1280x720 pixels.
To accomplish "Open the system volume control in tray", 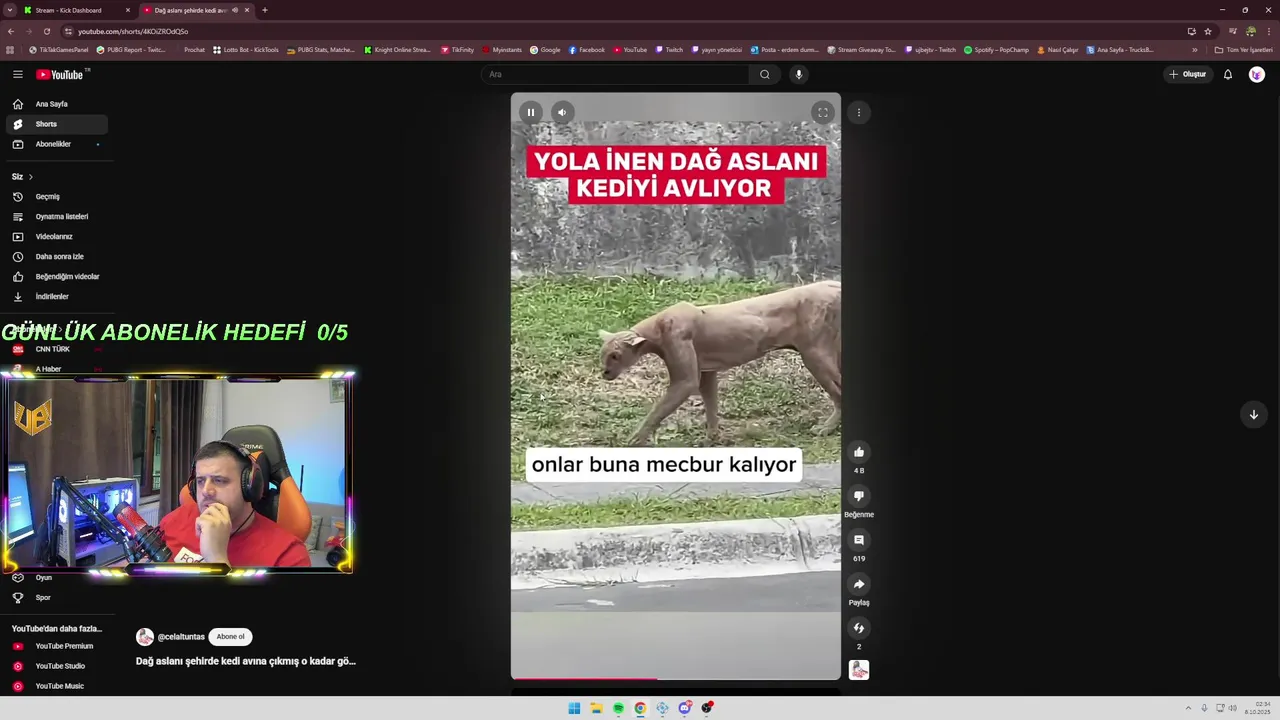I will 1232,708.
